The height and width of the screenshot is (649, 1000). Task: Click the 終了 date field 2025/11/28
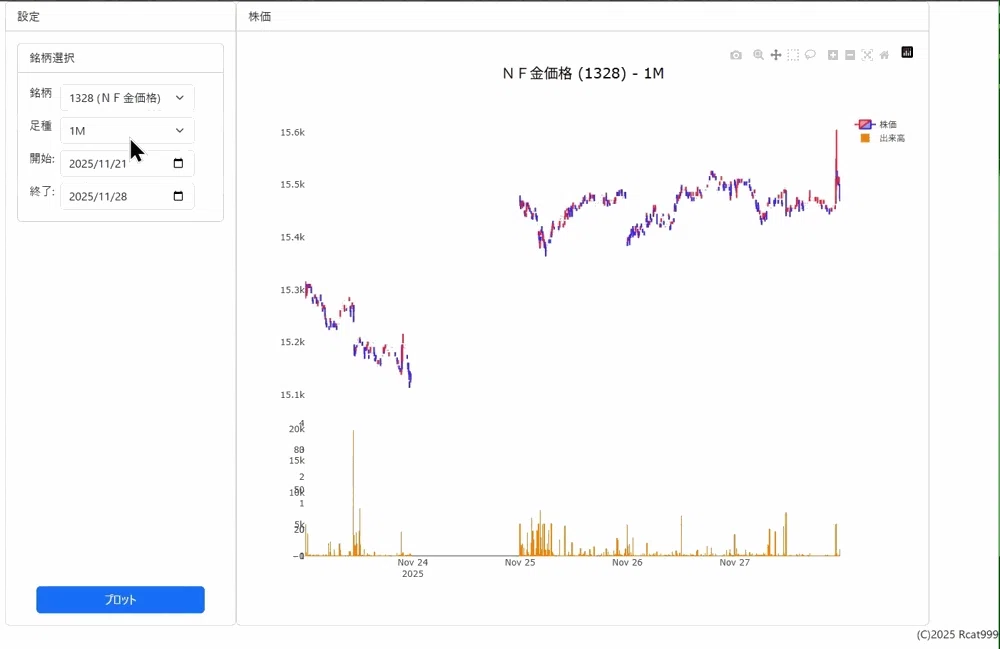(128, 196)
